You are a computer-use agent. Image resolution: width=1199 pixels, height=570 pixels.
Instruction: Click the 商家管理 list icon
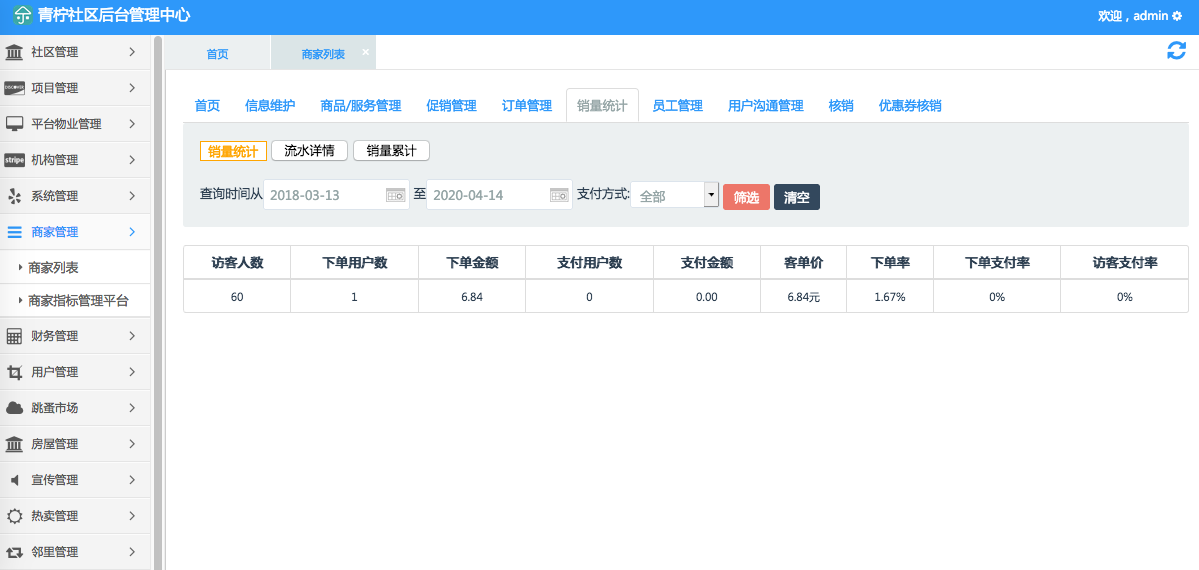tap(14, 232)
